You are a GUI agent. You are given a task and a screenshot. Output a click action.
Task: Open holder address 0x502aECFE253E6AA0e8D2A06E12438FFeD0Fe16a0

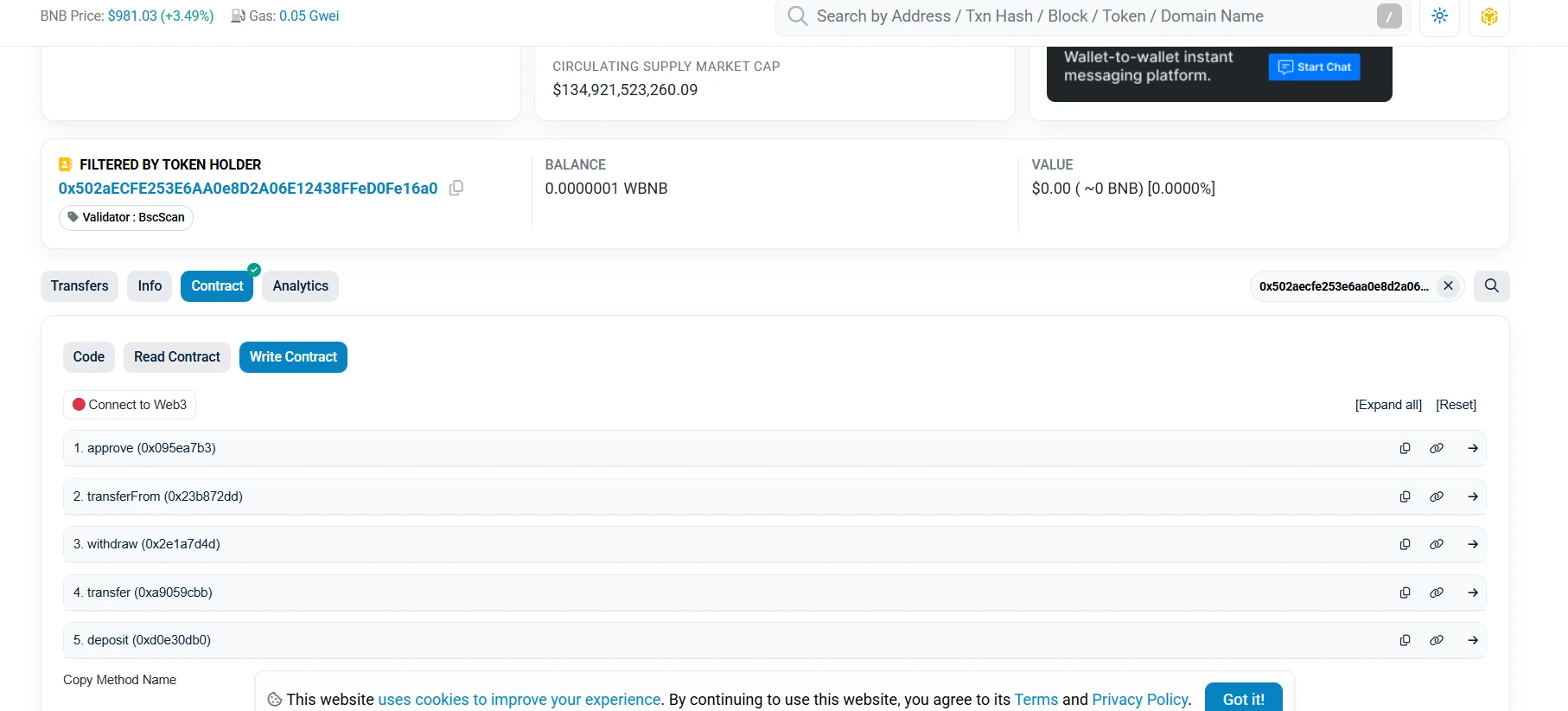[x=248, y=189]
